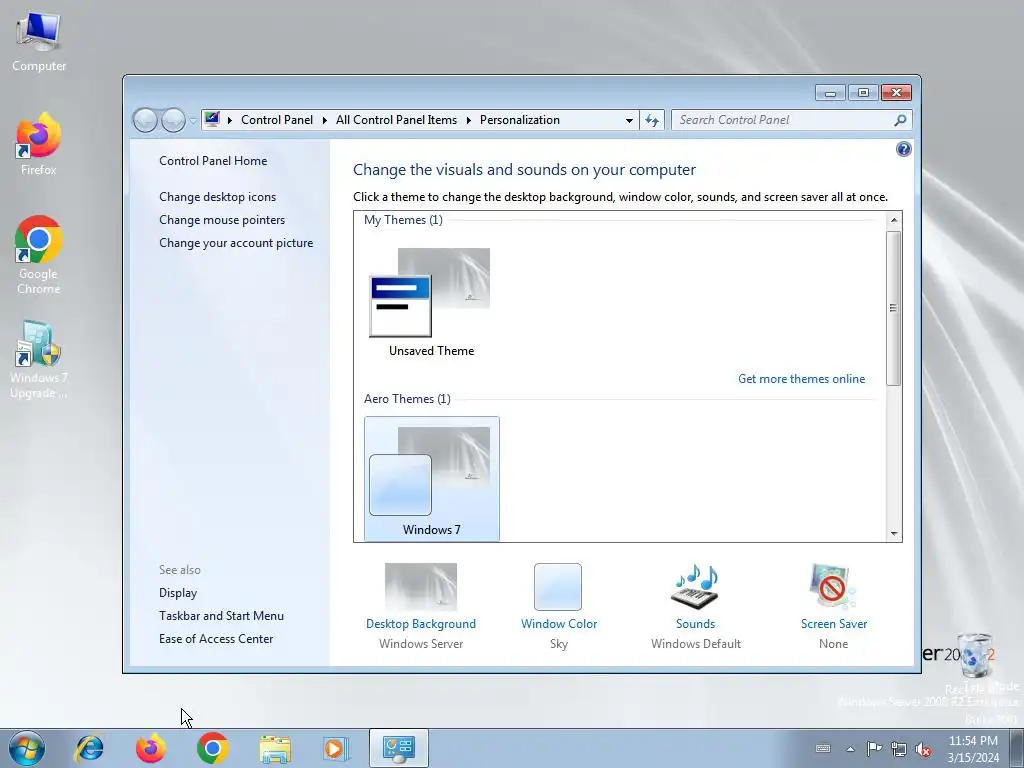
Task: Minimize the Personalization window
Action: coord(830,93)
